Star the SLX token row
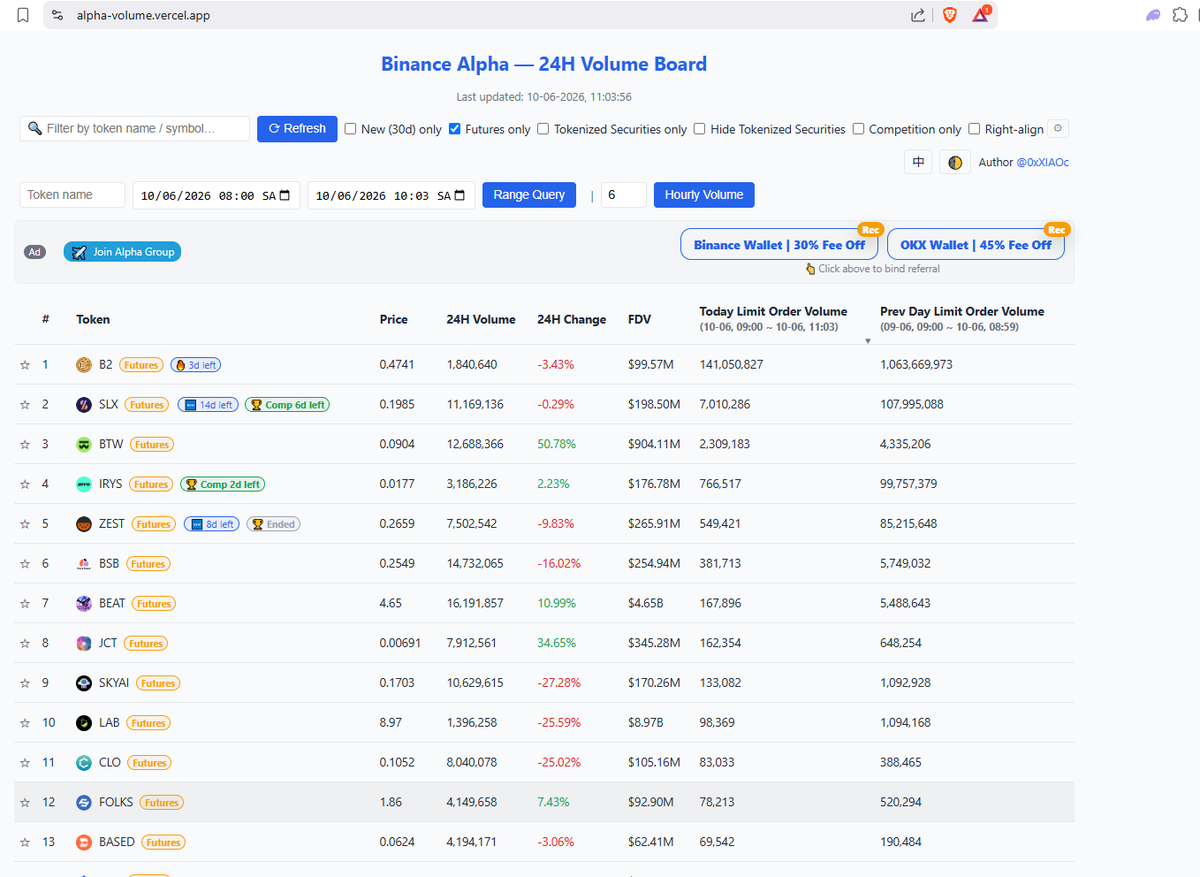Screen dimensions: 1200x877 [x=25, y=405]
